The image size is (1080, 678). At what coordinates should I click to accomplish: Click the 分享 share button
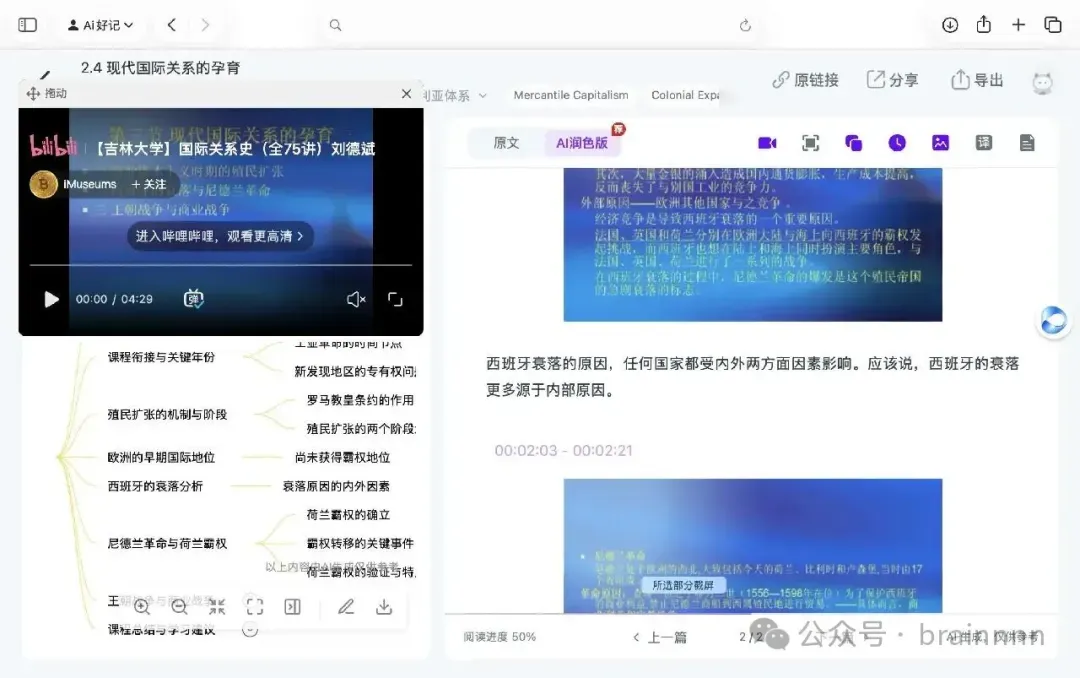tap(893, 80)
